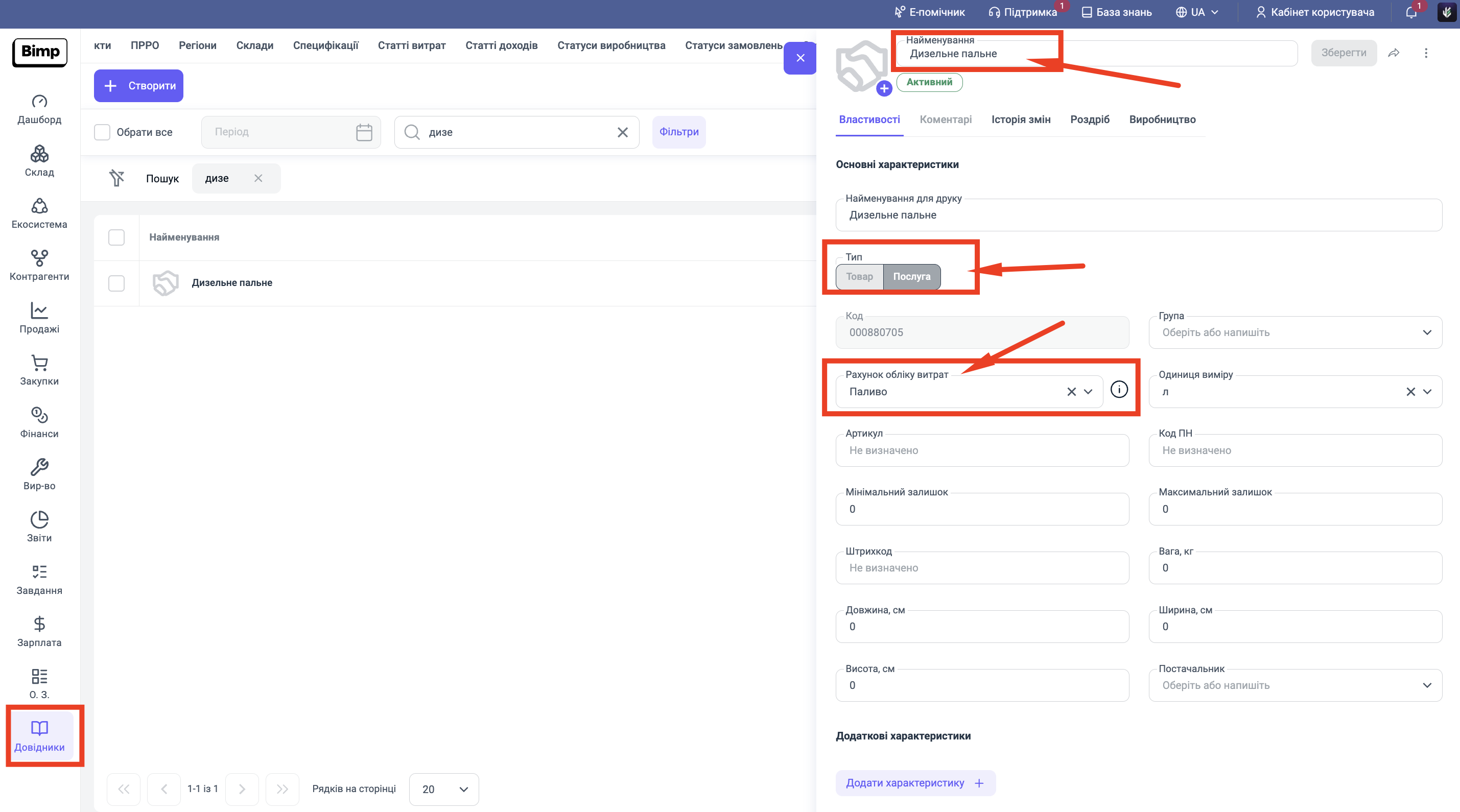Click the notification bell icon
Screen dimensions: 1460x812
(x=1410, y=12)
